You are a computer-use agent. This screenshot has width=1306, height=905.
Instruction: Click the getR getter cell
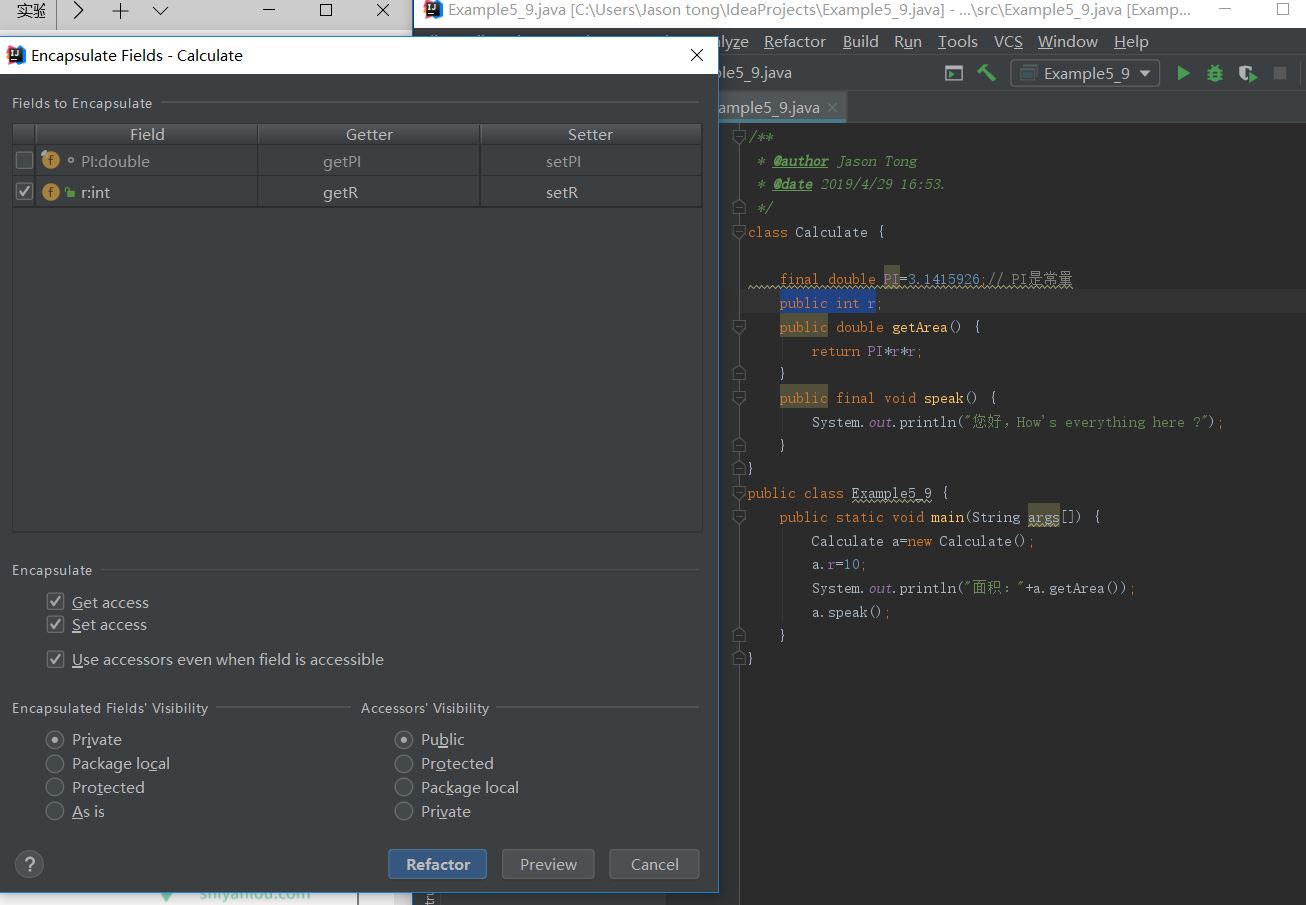369,192
